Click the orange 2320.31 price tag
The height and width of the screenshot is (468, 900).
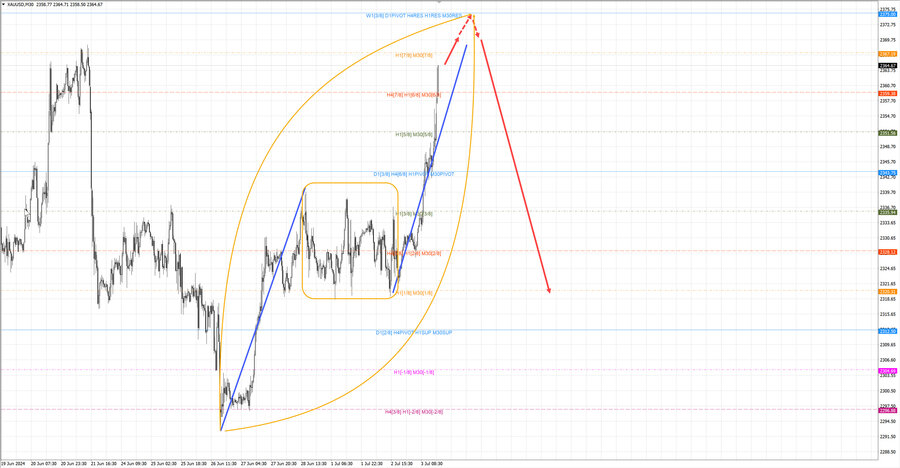click(887, 292)
